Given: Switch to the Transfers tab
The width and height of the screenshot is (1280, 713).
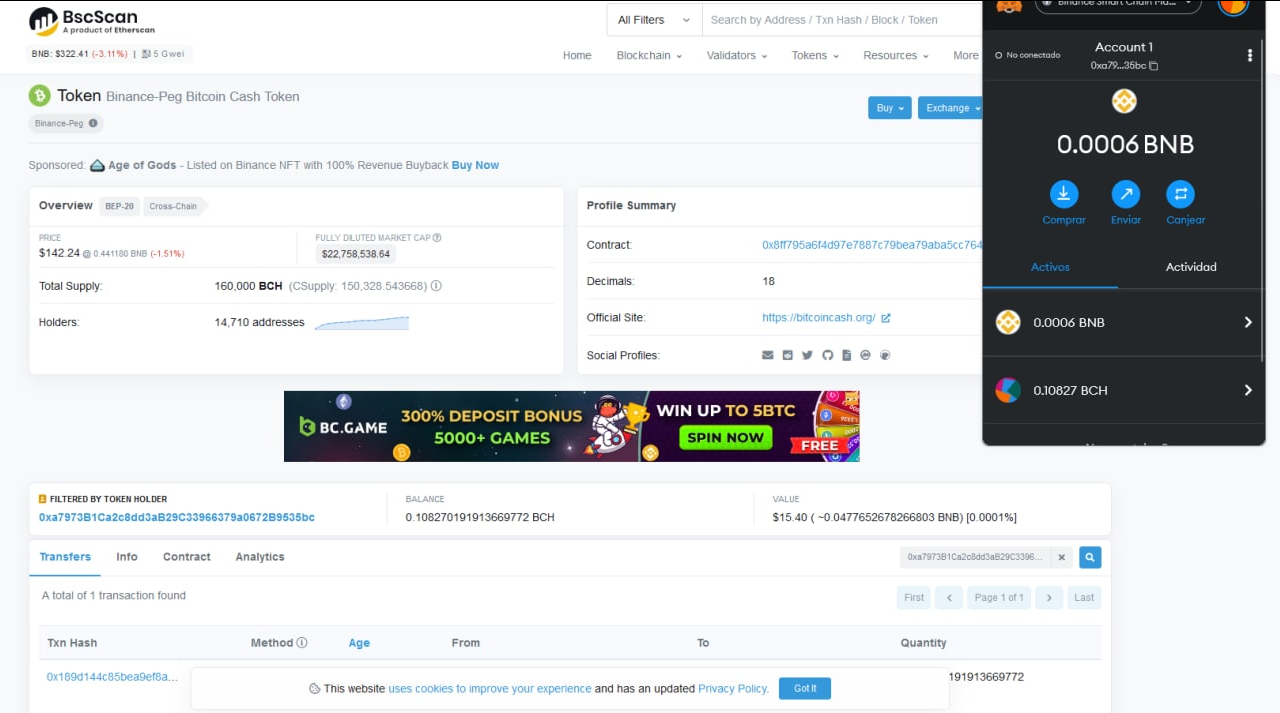Looking at the screenshot, I should coord(65,557).
